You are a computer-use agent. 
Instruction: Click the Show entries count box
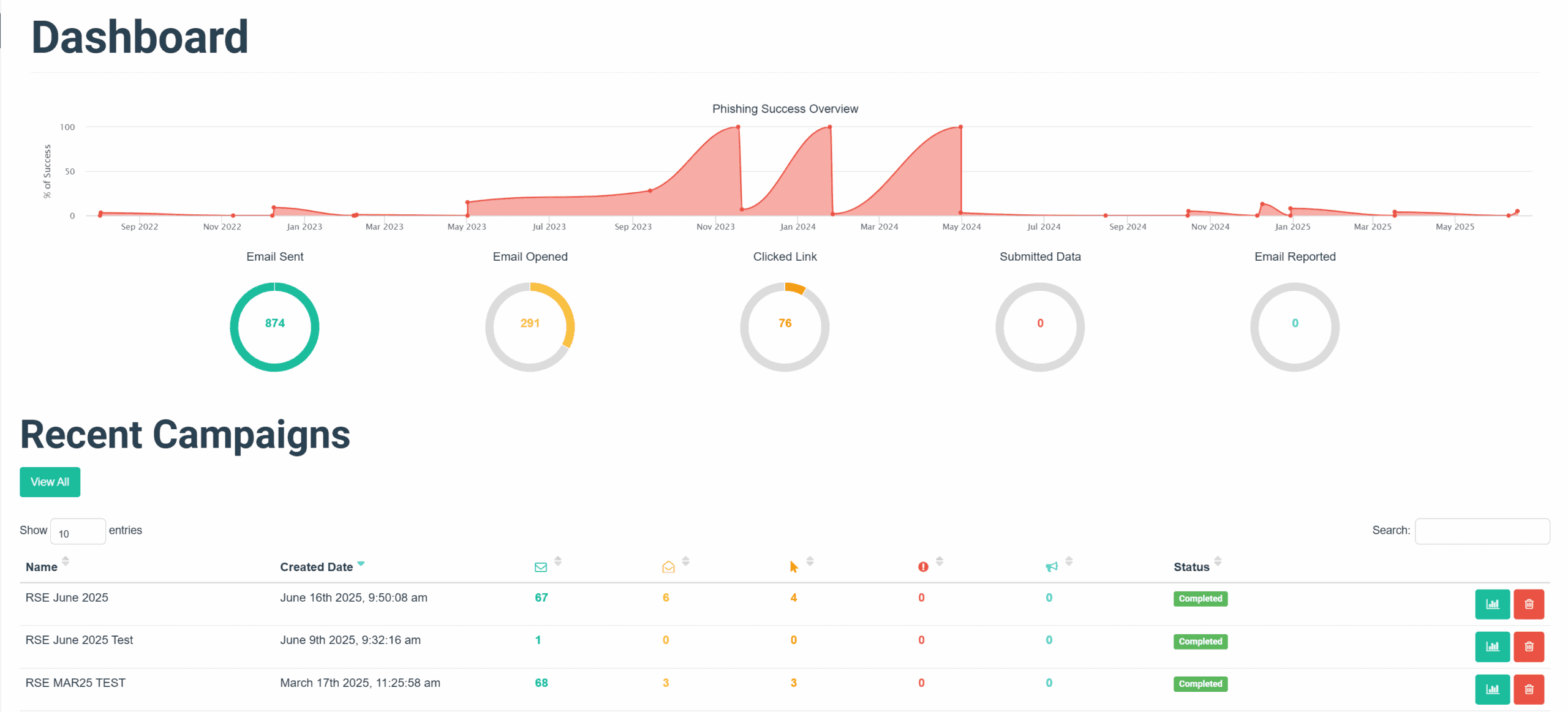point(77,531)
